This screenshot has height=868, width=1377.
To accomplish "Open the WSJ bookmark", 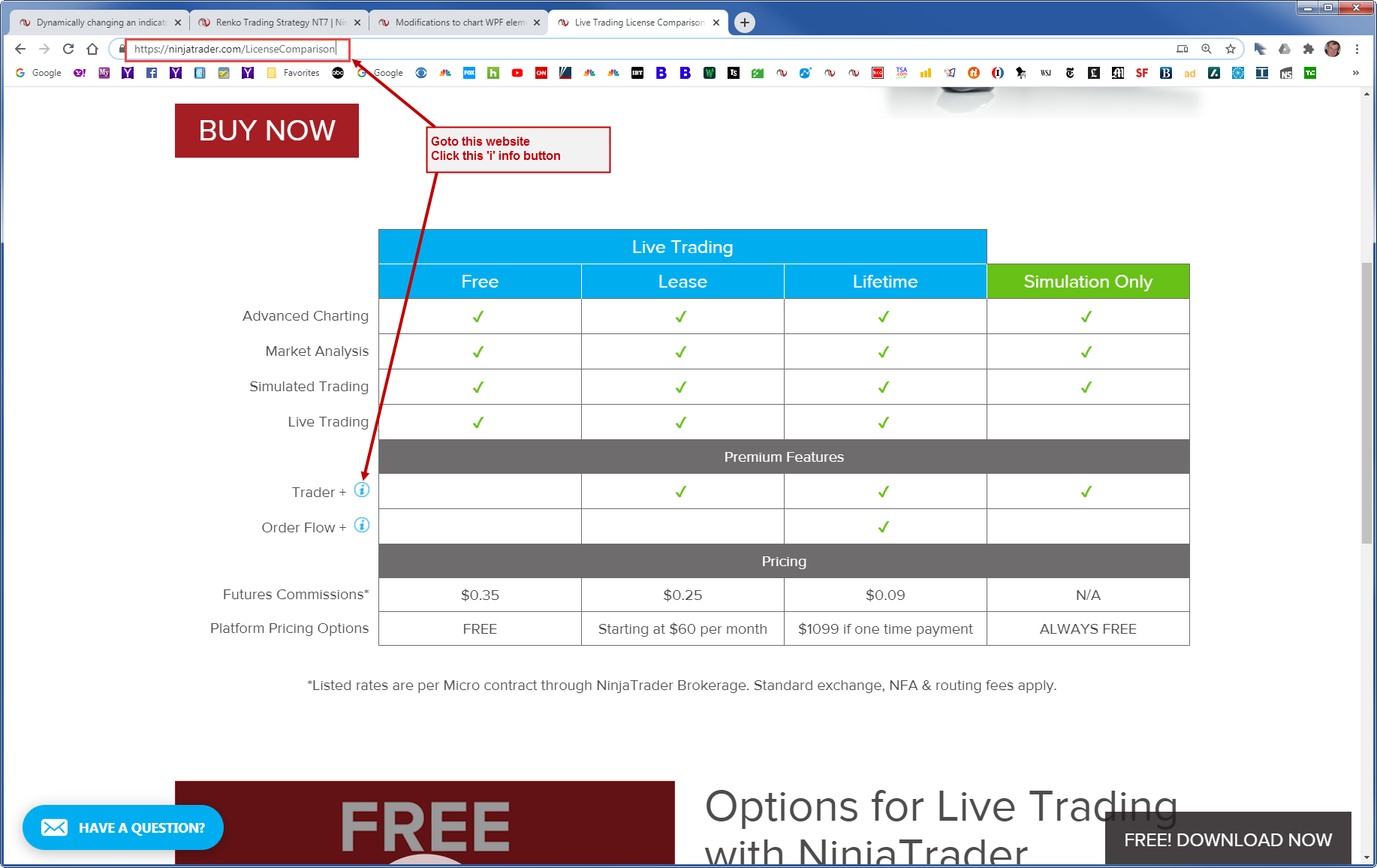I will point(1046,73).
